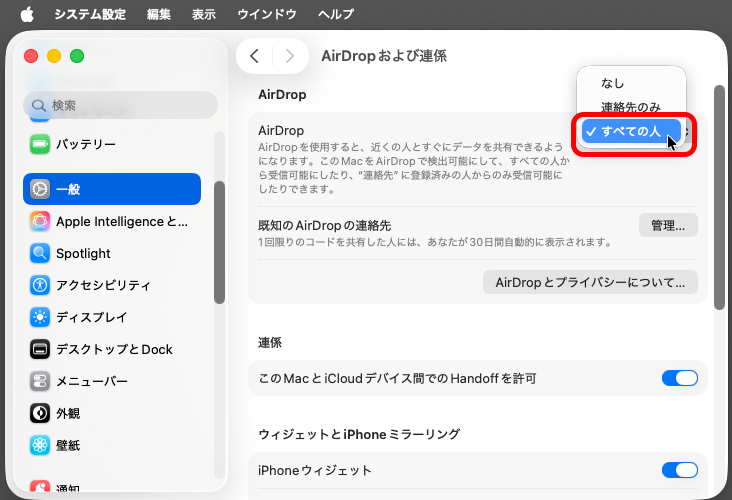Turn off Handoff between Mac and iCloud
Viewport: 732px width, 500px height.
click(x=680, y=378)
